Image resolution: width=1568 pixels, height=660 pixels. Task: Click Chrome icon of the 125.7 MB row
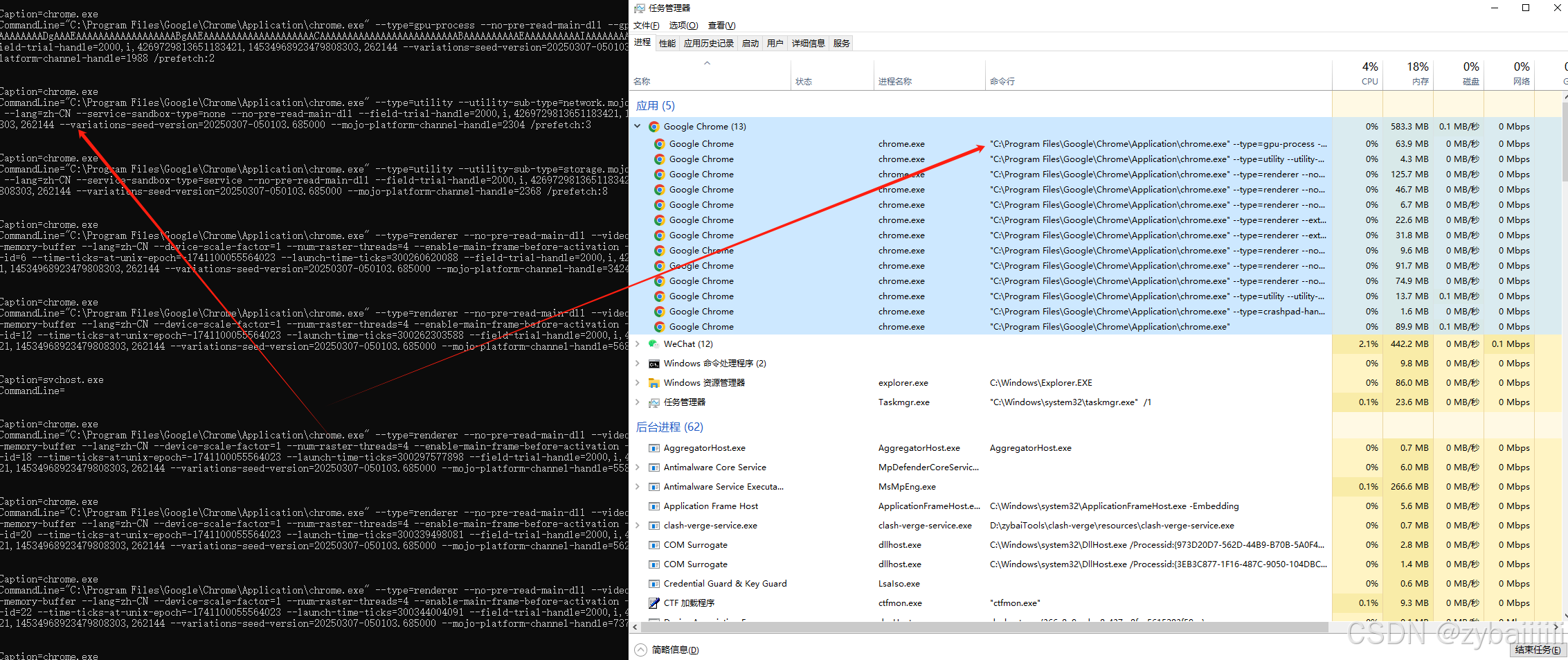[660, 175]
